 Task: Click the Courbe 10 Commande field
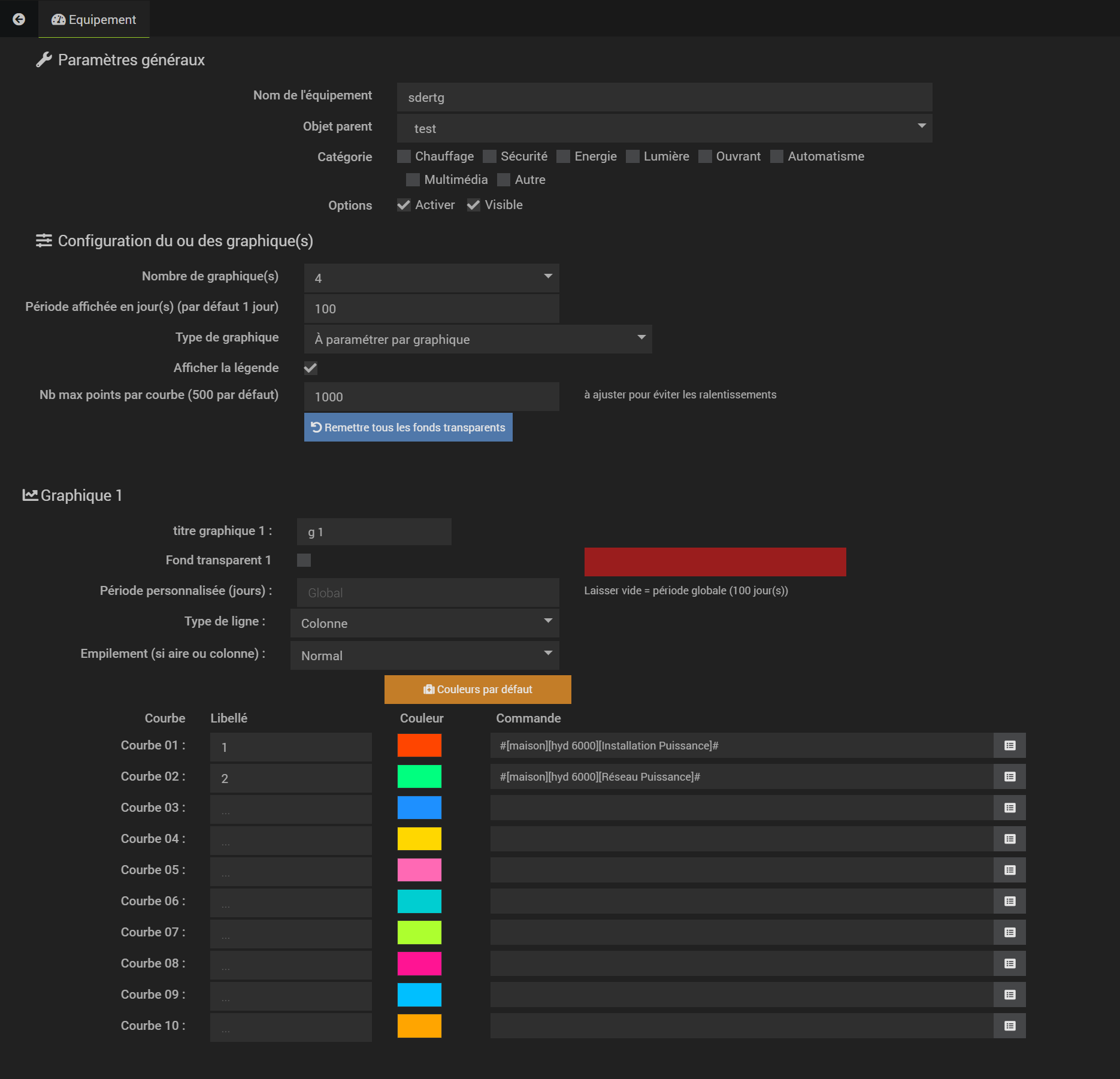742,1026
